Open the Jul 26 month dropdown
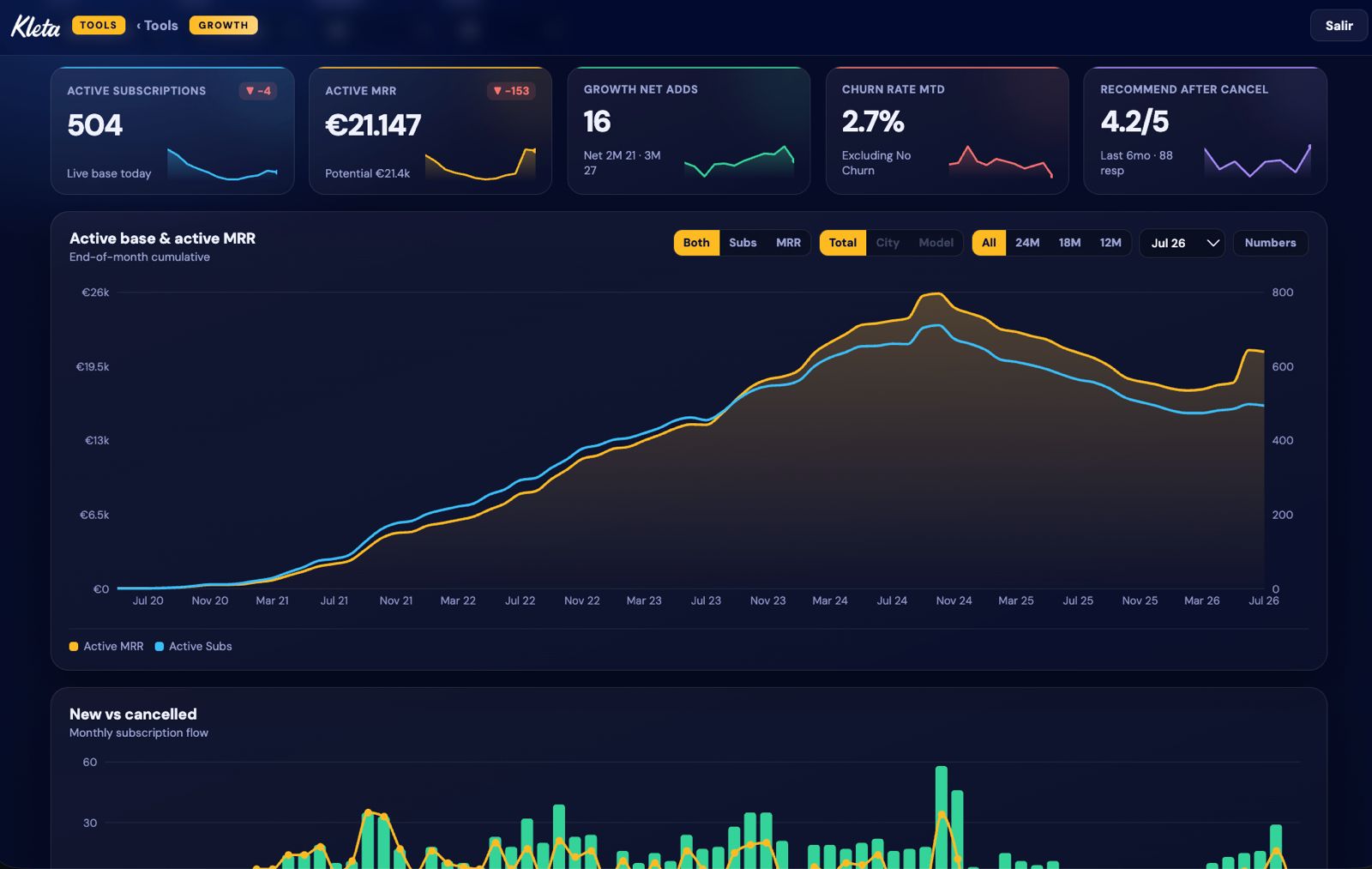Image resolution: width=1372 pixels, height=869 pixels. (x=1182, y=244)
